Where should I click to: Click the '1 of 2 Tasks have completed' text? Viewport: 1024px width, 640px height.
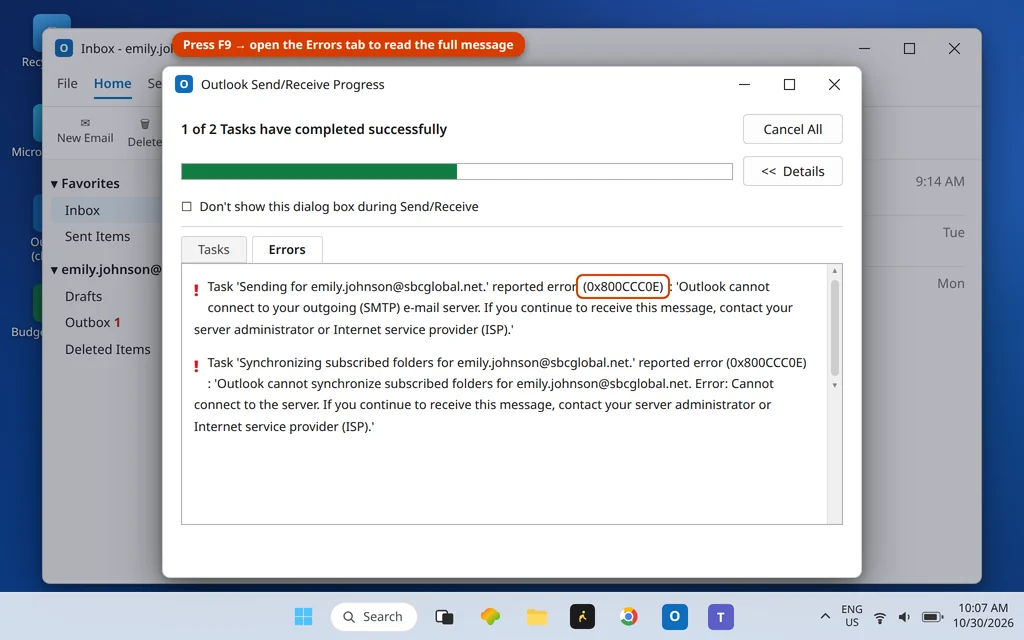pyautogui.click(x=314, y=129)
